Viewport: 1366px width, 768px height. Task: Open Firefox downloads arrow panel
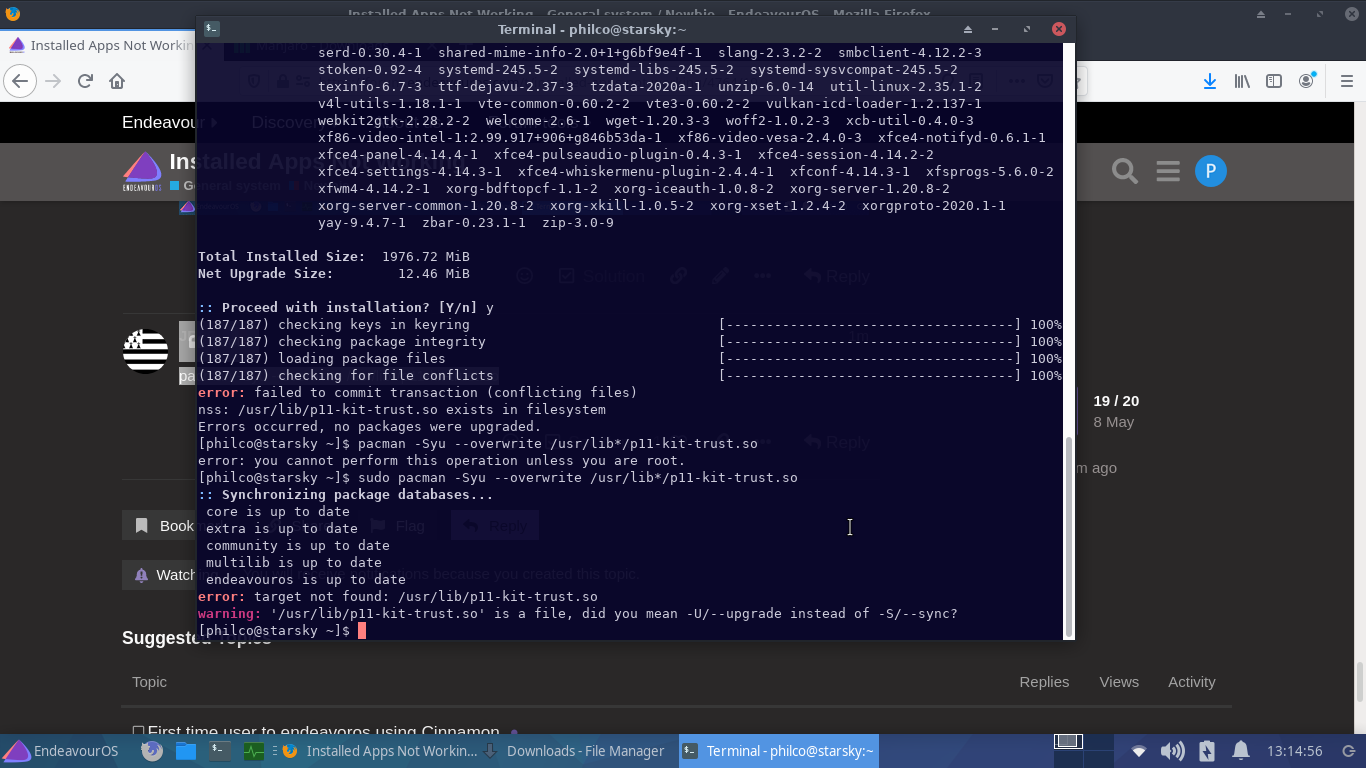click(x=1210, y=81)
